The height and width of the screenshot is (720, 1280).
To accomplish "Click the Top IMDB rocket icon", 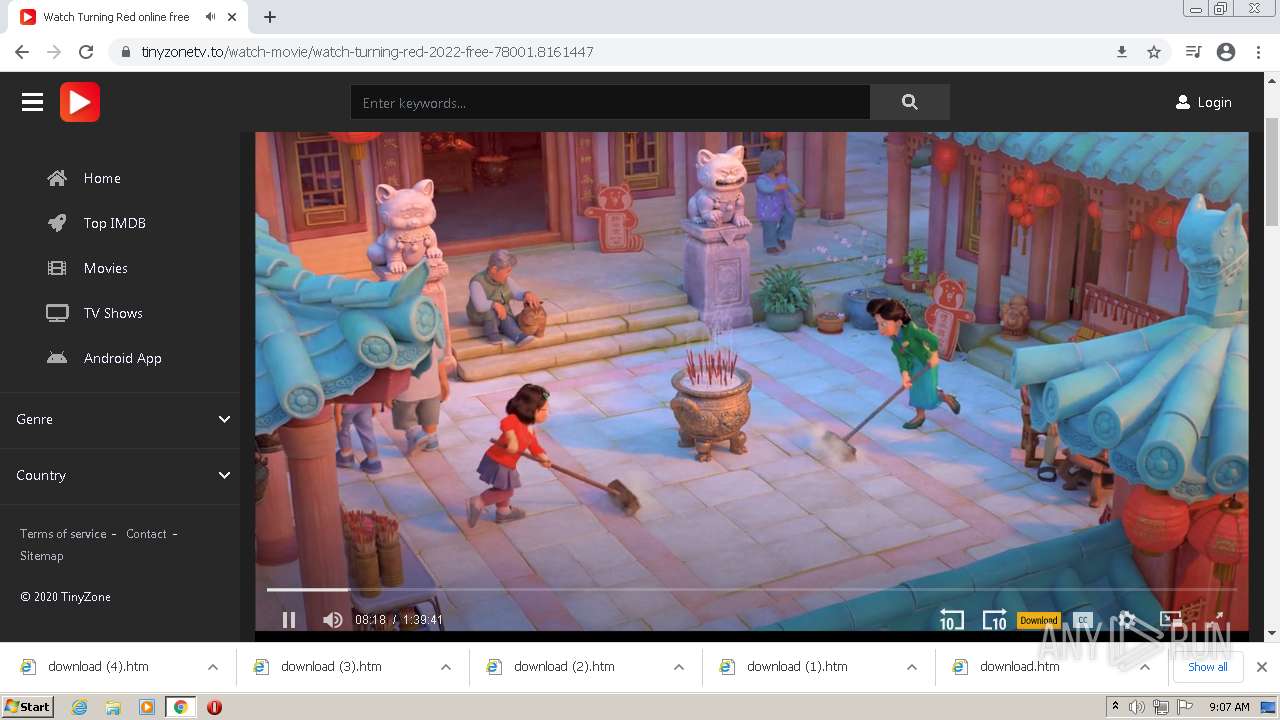I will click(57, 223).
